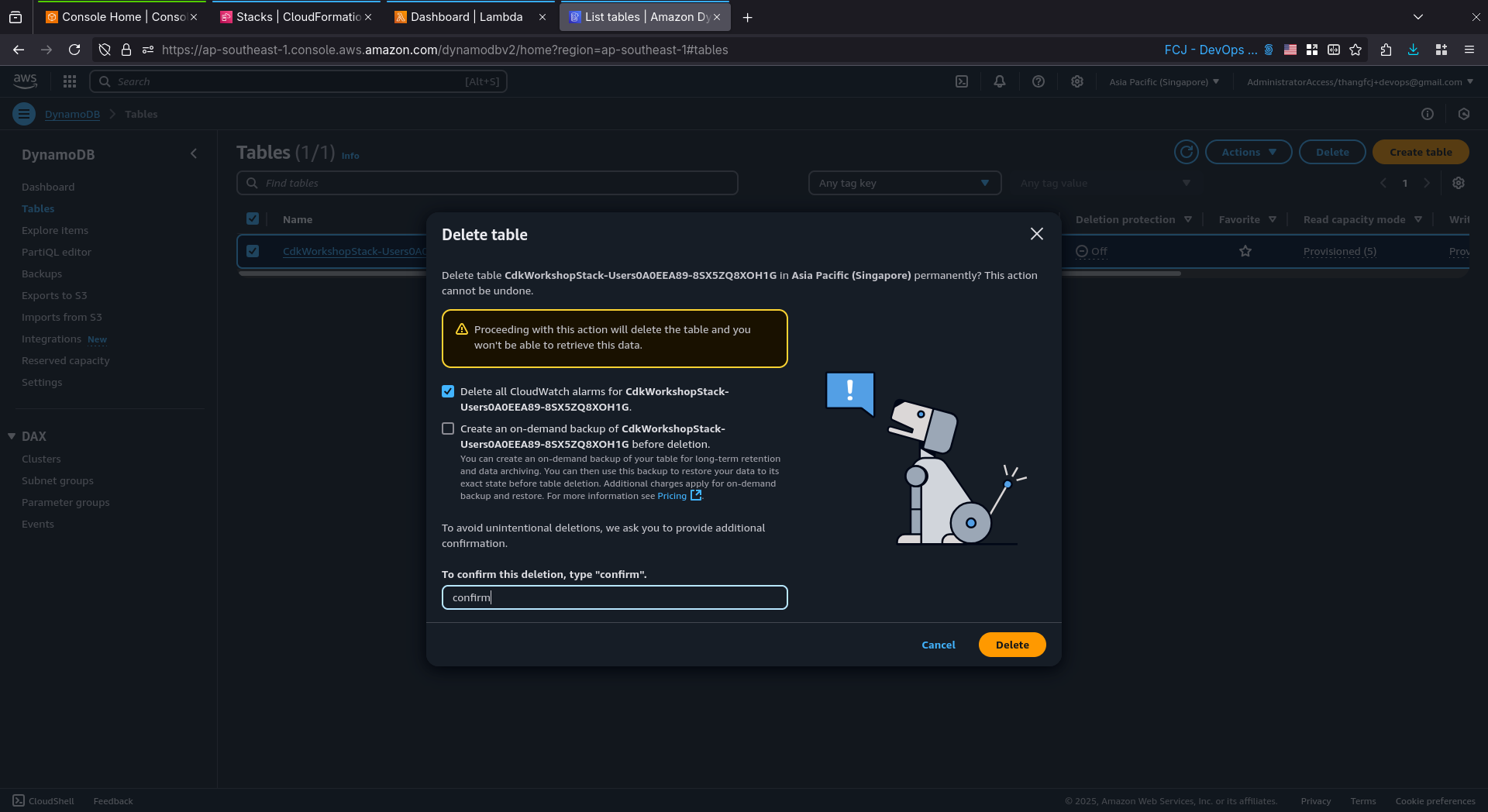Screen dimensions: 1488x812
Task: Open Backups in sidebar
Action: 42,274
